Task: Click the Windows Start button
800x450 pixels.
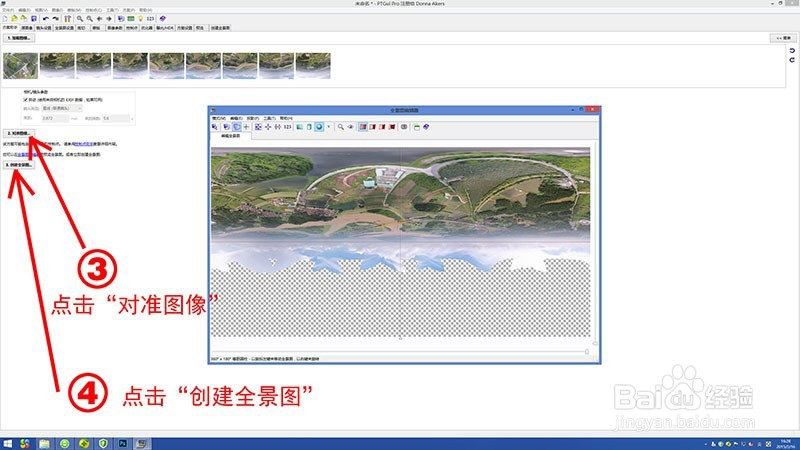Action: (7, 444)
